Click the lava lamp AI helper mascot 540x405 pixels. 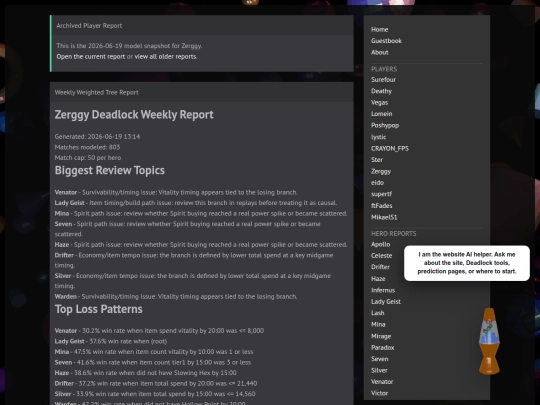pyautogui.click(x=489, y=341)
